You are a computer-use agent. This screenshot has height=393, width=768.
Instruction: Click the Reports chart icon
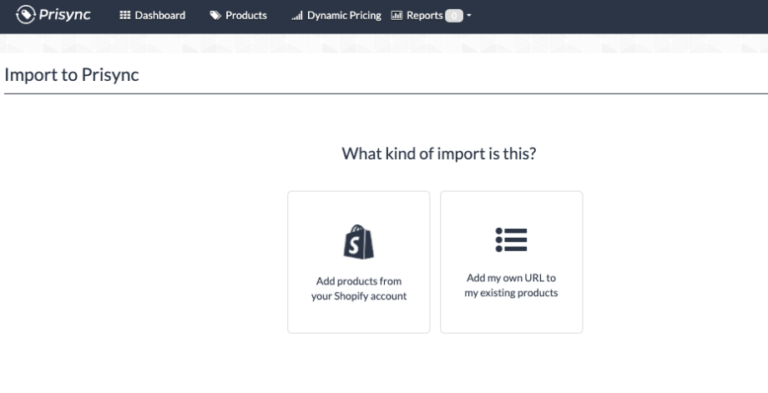point(396,16)
